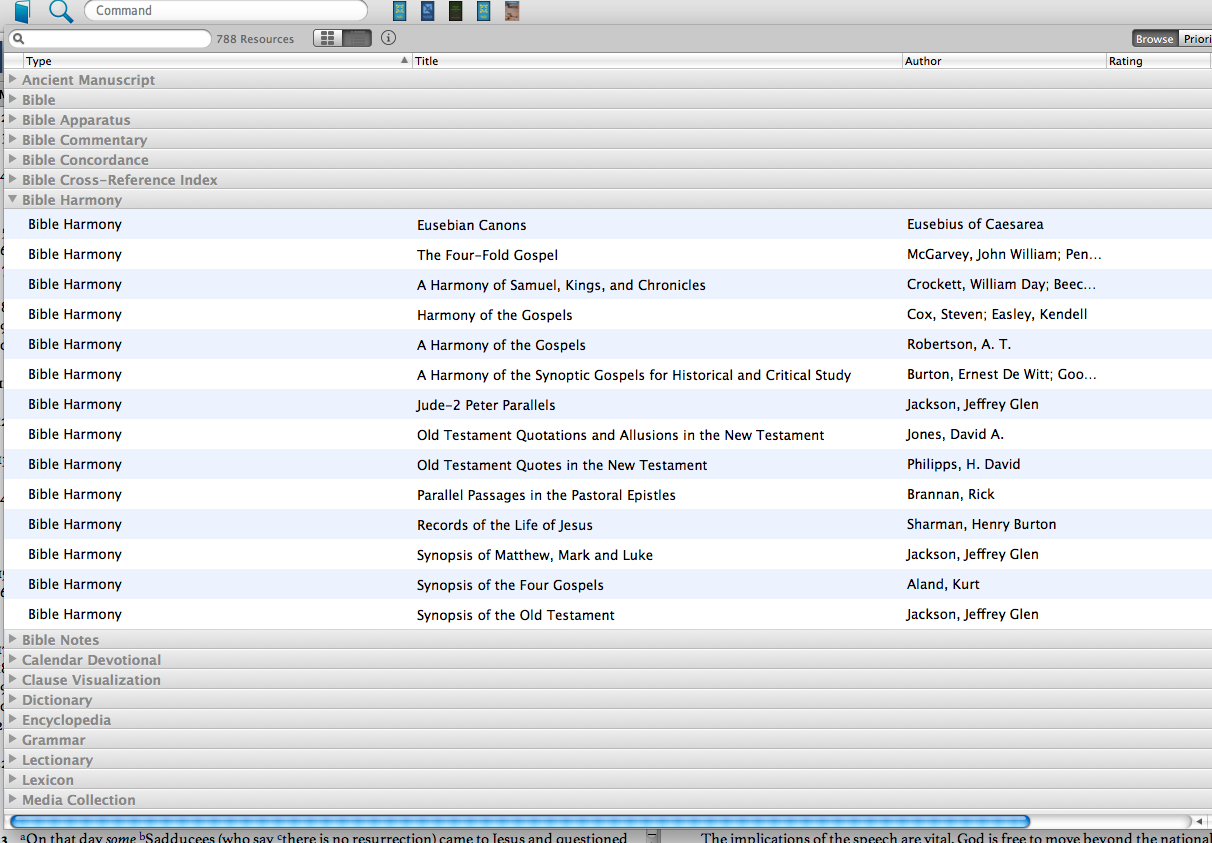Open the Library book icon
1212x843 pixels.
click(22, 11)
